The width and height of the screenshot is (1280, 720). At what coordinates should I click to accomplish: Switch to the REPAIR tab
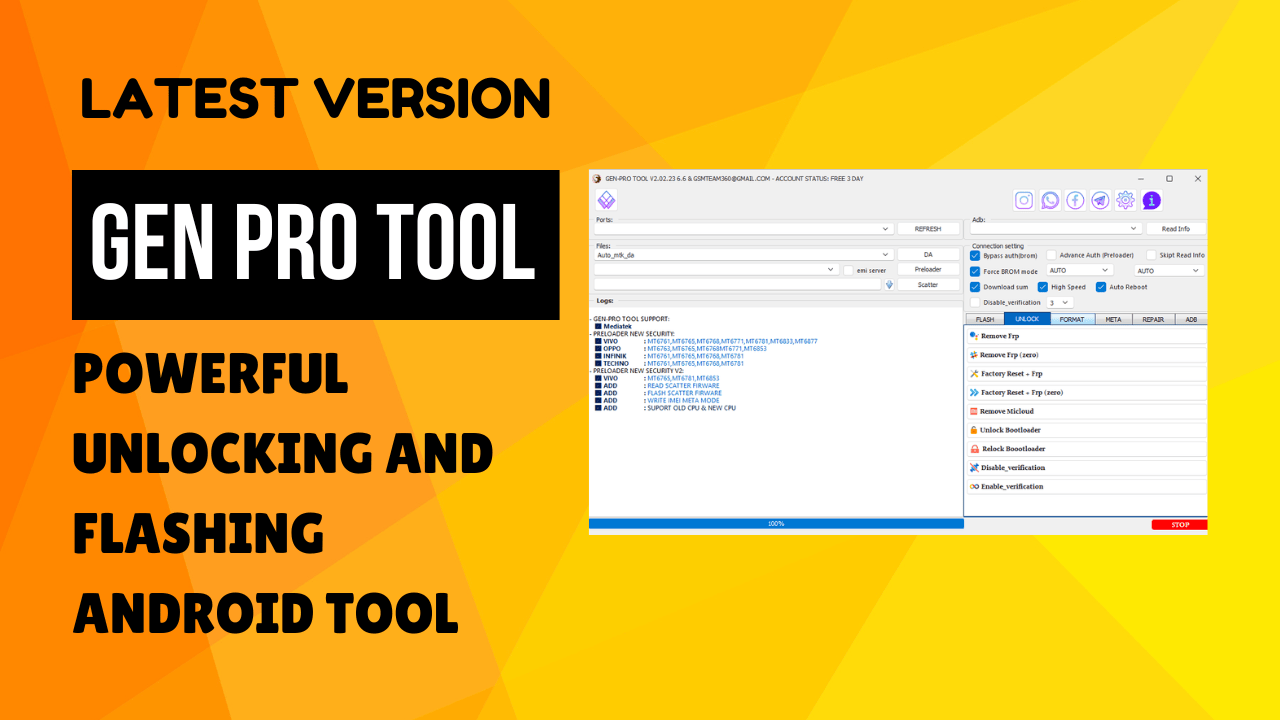tap(1153, 319)
